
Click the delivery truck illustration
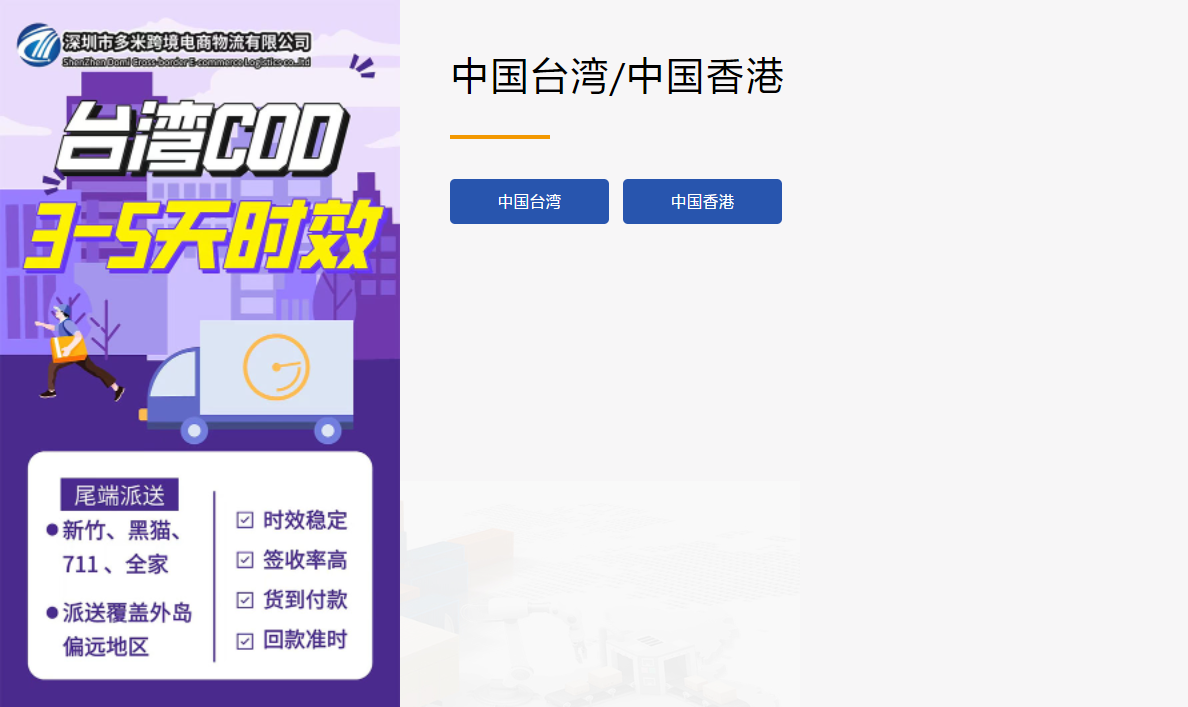pos(248,381)
